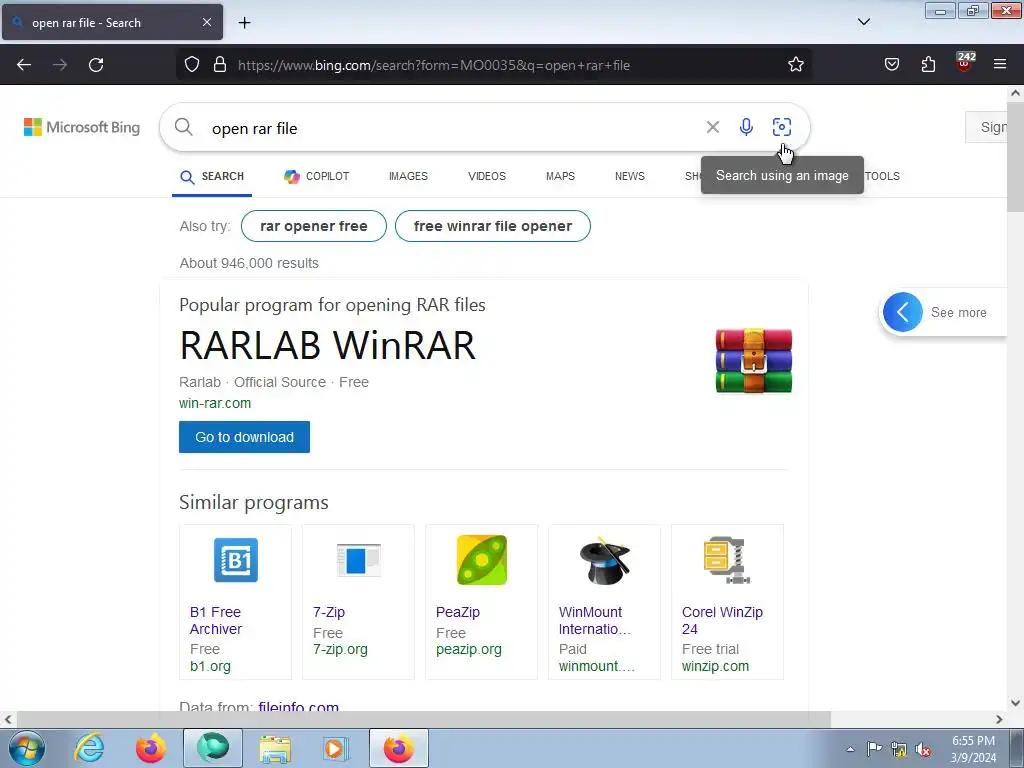Click the 'About 946,000 results' text

[249, 263]
